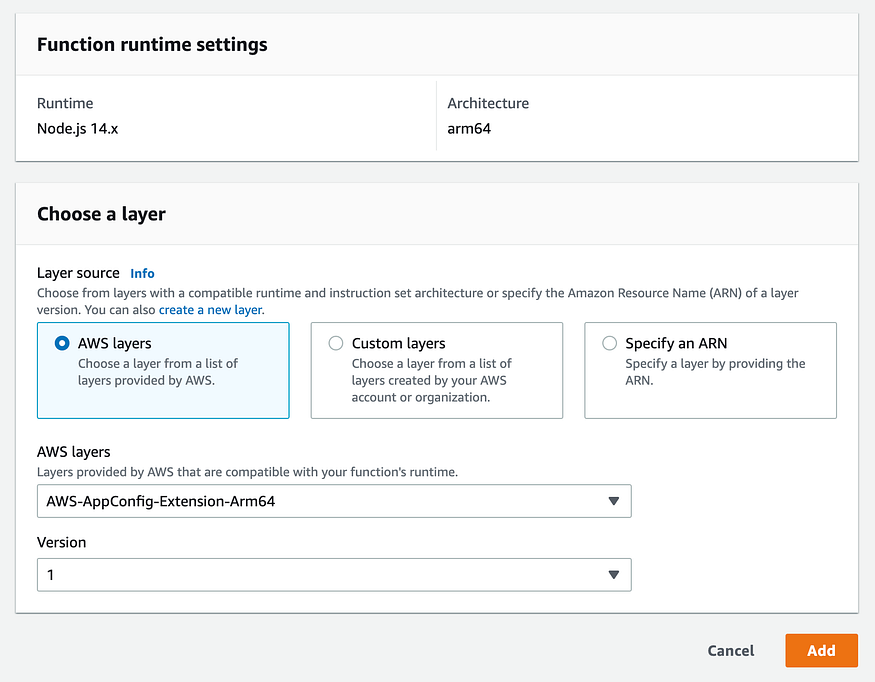
Task: Click the AWS-AppConfig-Extension-Arm64 selection field
Action: tap(334, 501)
